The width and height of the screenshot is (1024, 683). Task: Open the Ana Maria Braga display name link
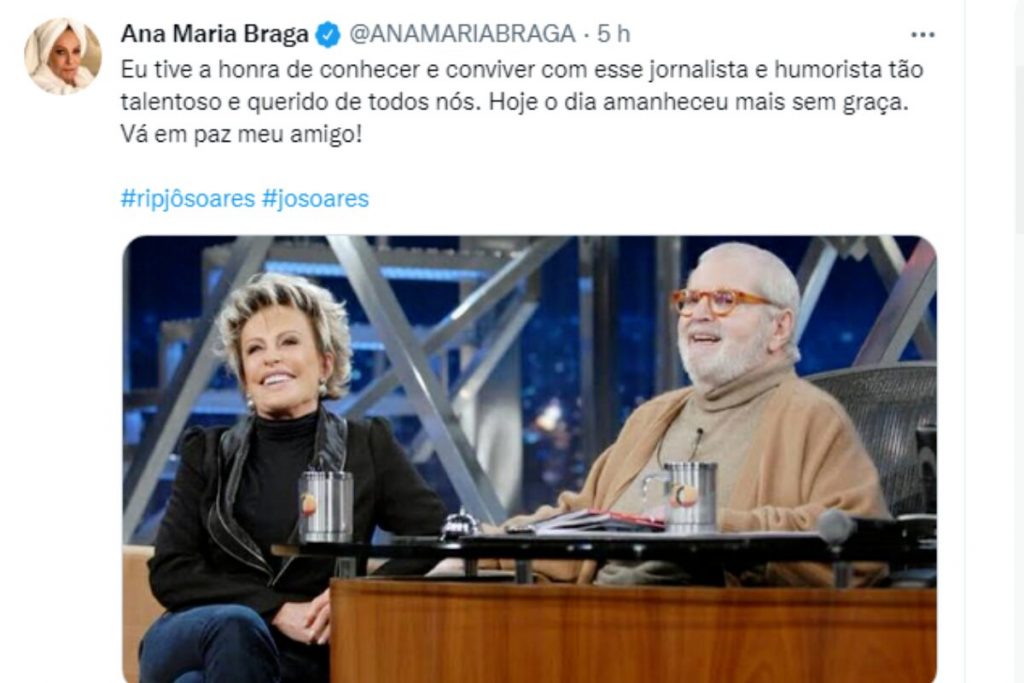[x=214, y=34]
